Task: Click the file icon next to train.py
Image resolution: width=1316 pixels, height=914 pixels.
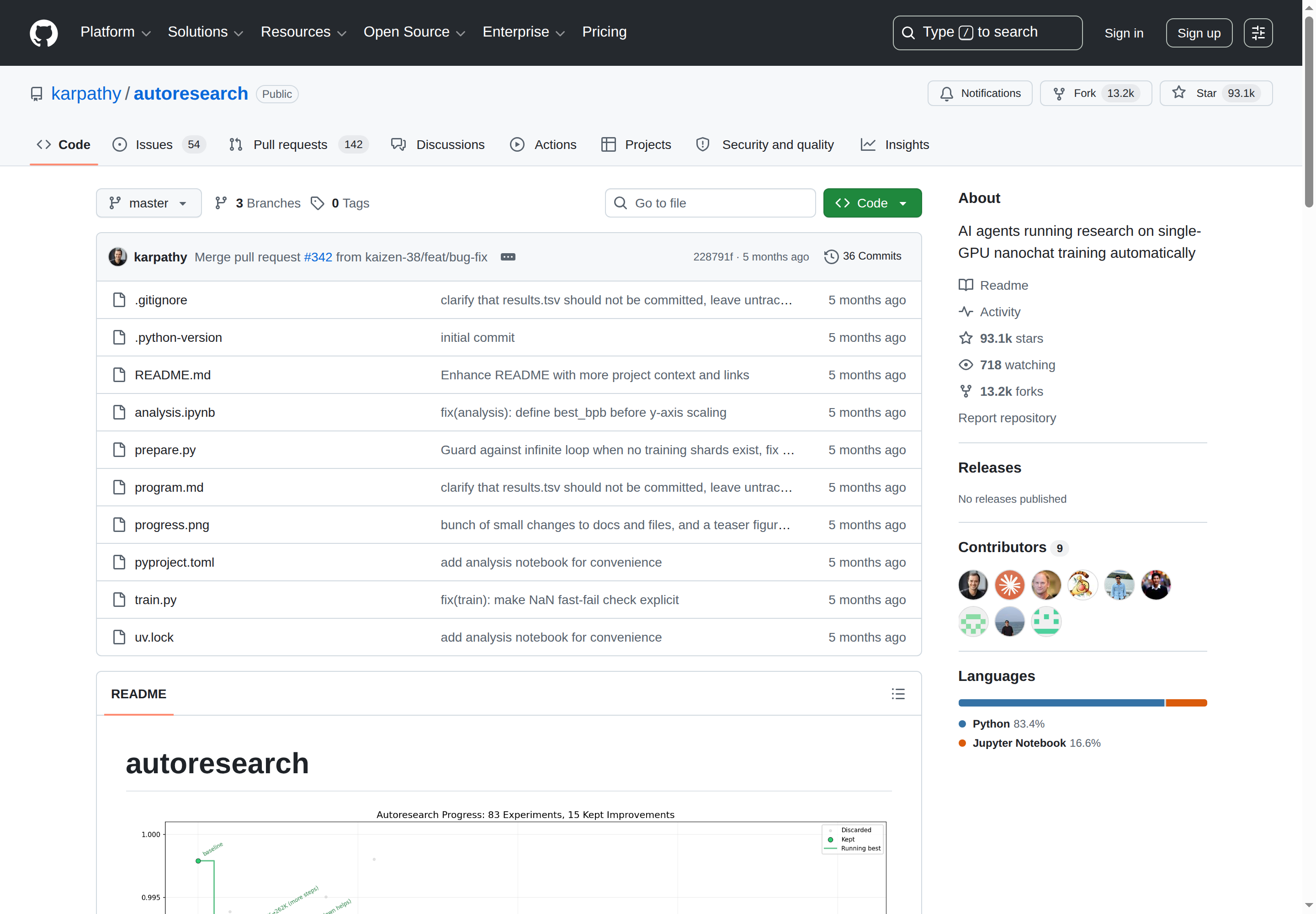Action: click(x=119, y=600)
